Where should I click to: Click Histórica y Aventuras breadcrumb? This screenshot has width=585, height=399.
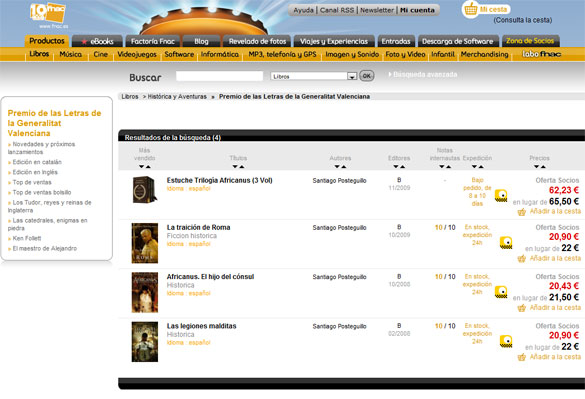[177, 96]
